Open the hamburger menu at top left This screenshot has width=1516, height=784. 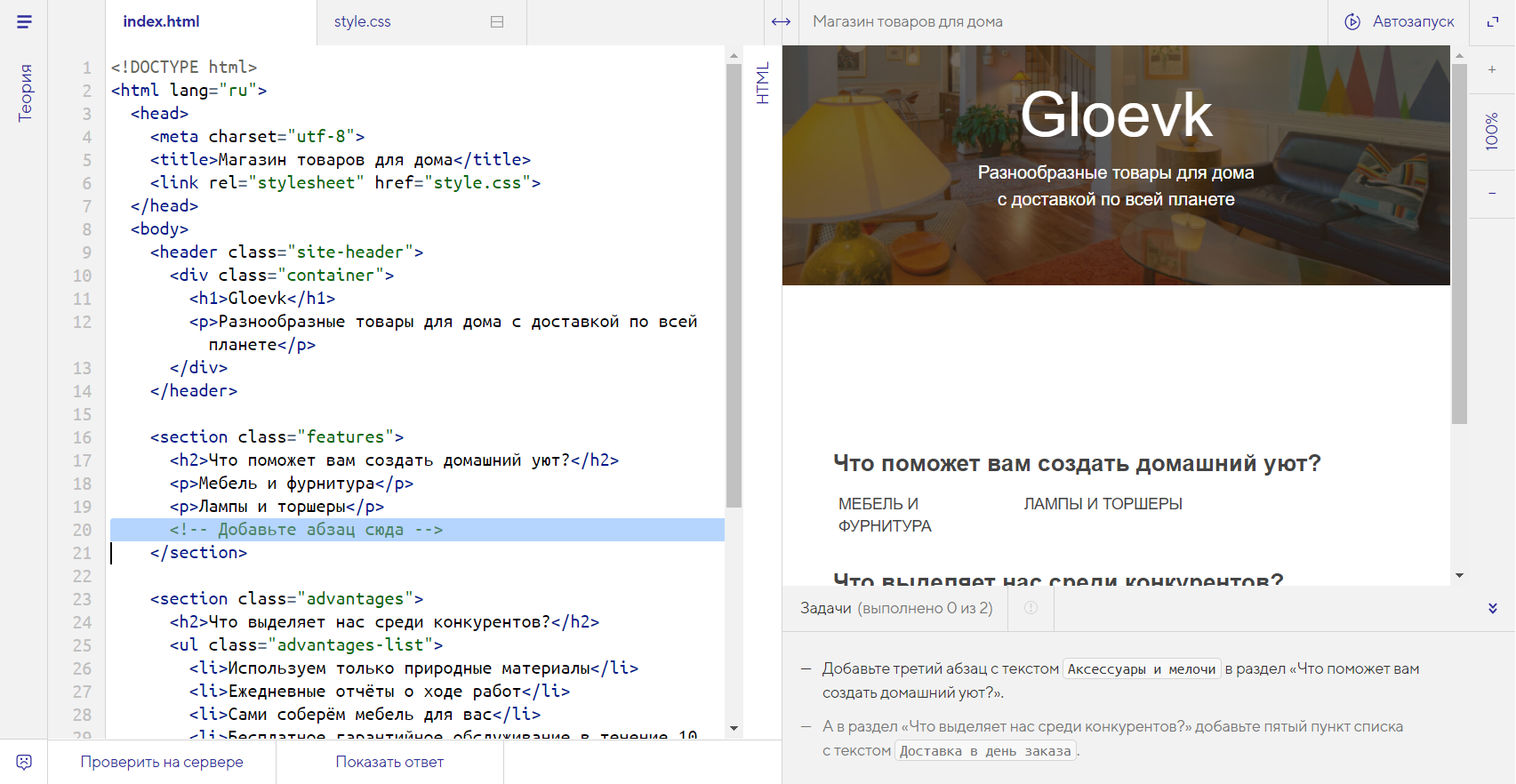[24, 21]
